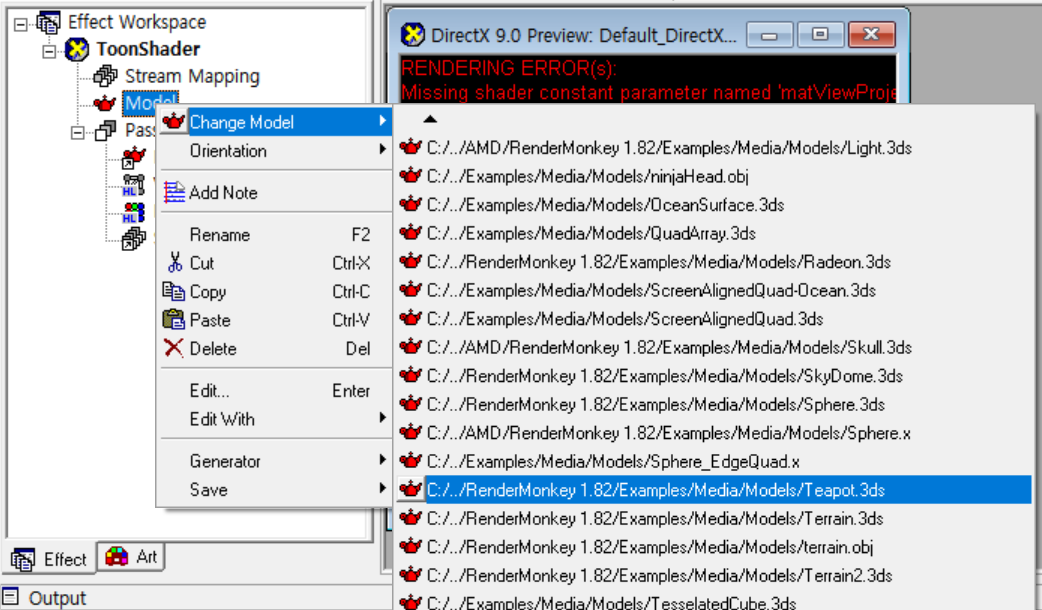Select the Model tree item

pyautogui.click(x=150, y=103)
